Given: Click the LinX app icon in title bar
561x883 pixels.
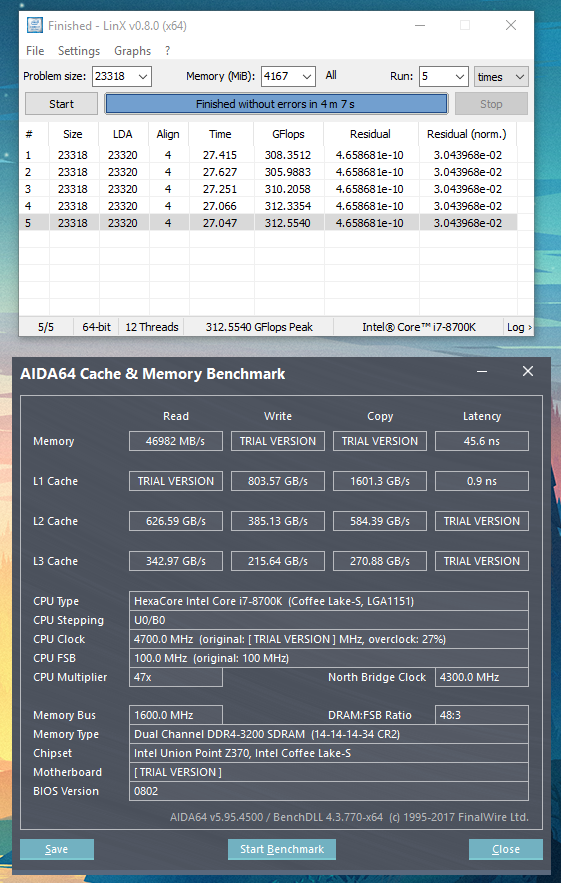Looking at the screenshot, I should (35, 25).
